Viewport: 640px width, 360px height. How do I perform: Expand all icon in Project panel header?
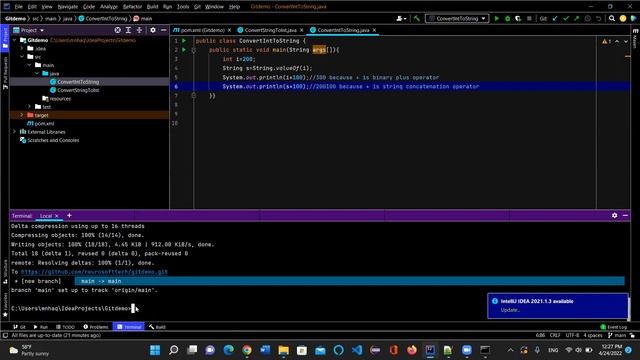(128, 30)
